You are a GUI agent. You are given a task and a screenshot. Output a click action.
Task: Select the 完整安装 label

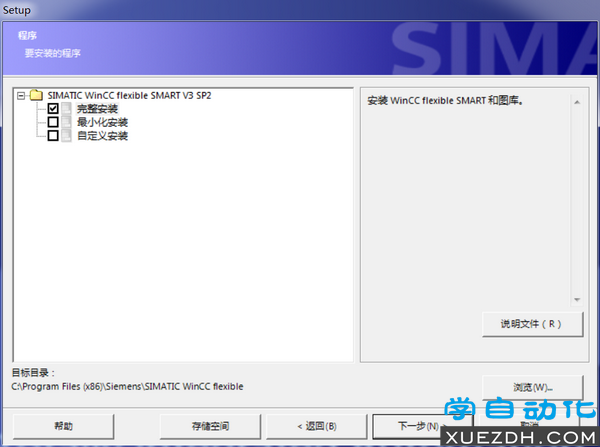(97, 109)
